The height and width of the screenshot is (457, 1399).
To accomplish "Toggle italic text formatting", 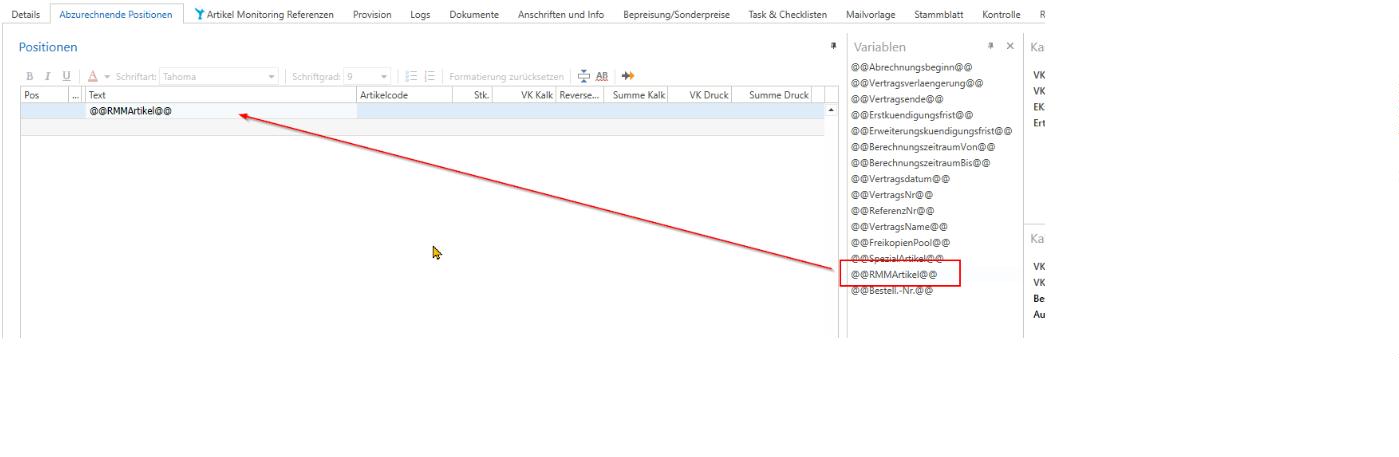I will click(47, 76).
